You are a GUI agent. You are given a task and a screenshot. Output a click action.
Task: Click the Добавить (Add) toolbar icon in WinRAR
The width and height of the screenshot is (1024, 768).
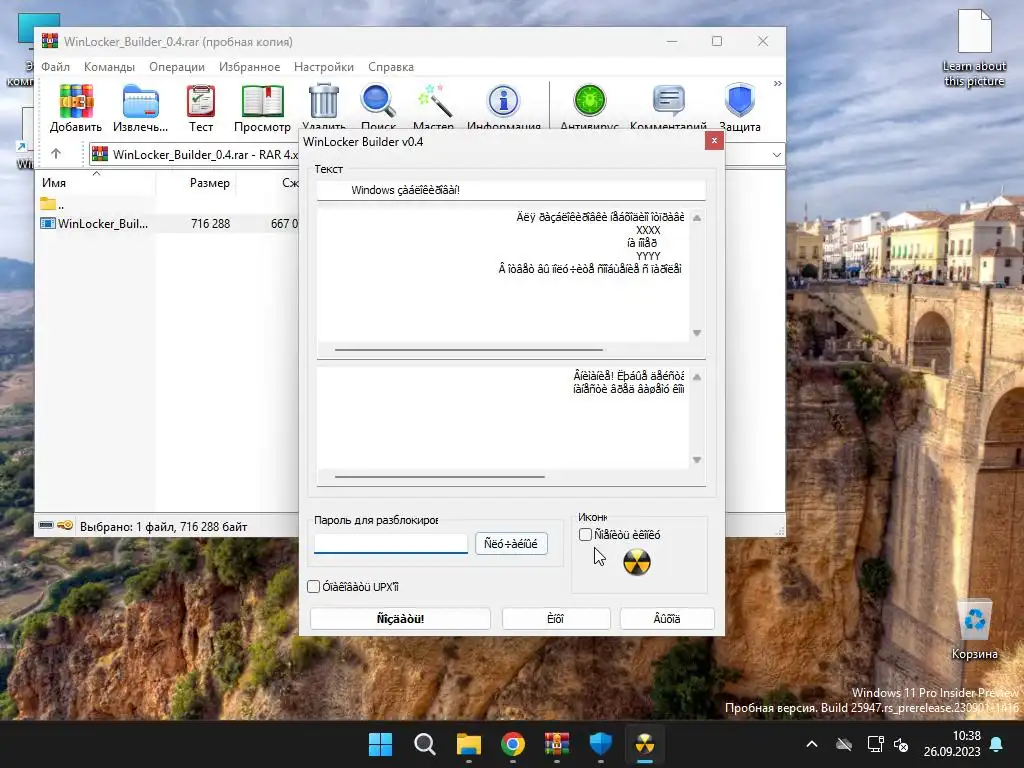tap(76, 108)
